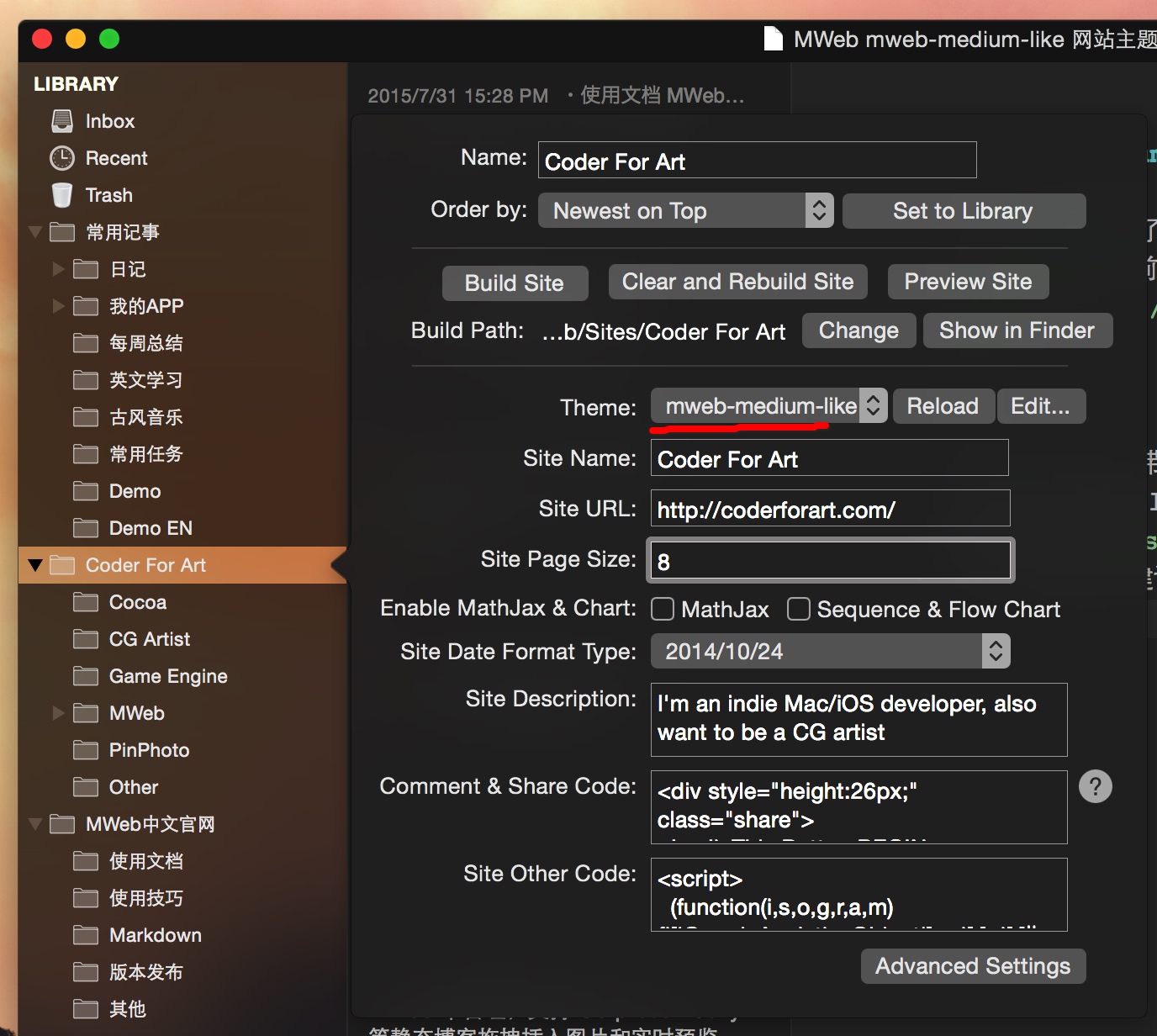Image resolution: width=1157 pixels, height=1036 pixels.
Task: Expand the 日记 disclosure triangle
Action: [59, 269]
